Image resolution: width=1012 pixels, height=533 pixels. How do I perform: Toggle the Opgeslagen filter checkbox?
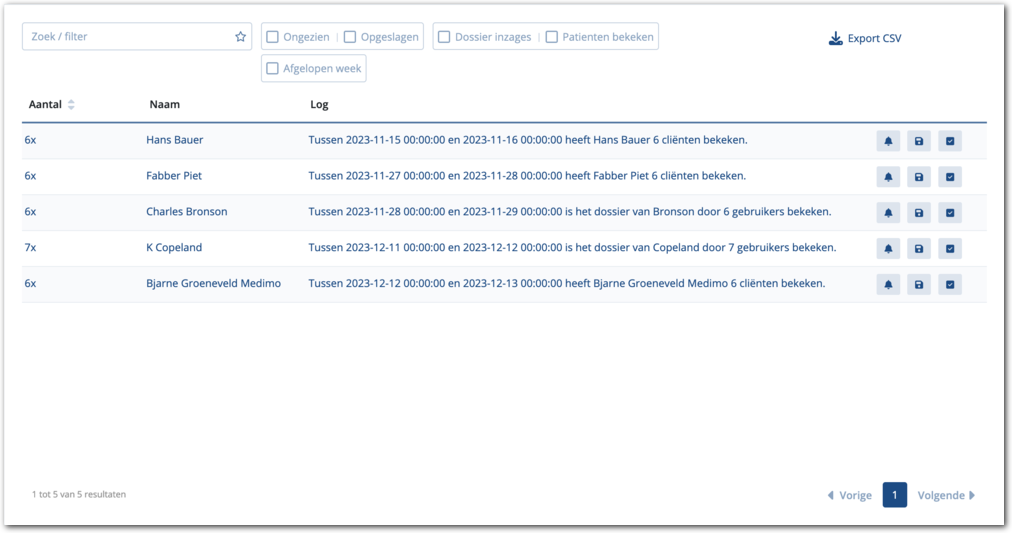[350, 37]
